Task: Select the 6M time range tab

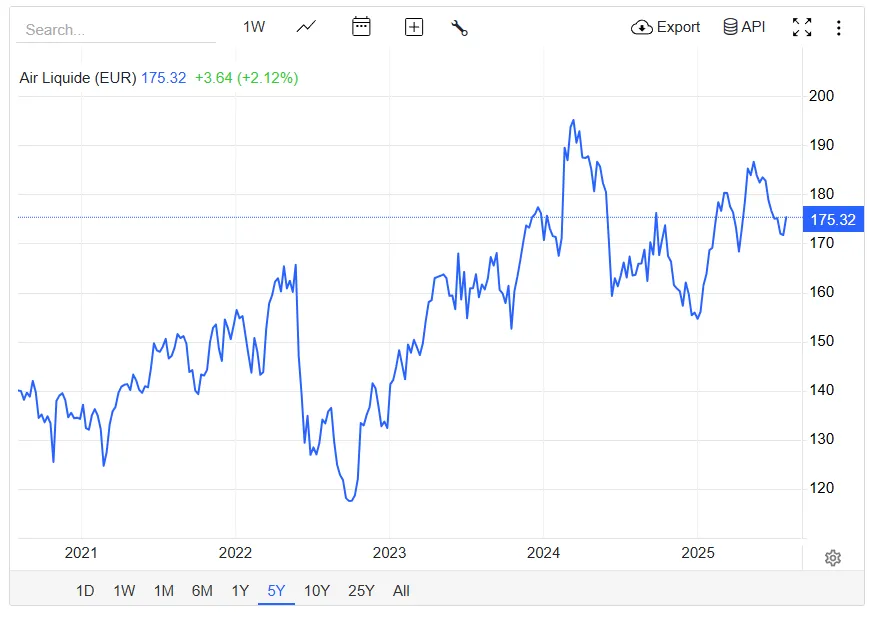Action: (202, 591)
